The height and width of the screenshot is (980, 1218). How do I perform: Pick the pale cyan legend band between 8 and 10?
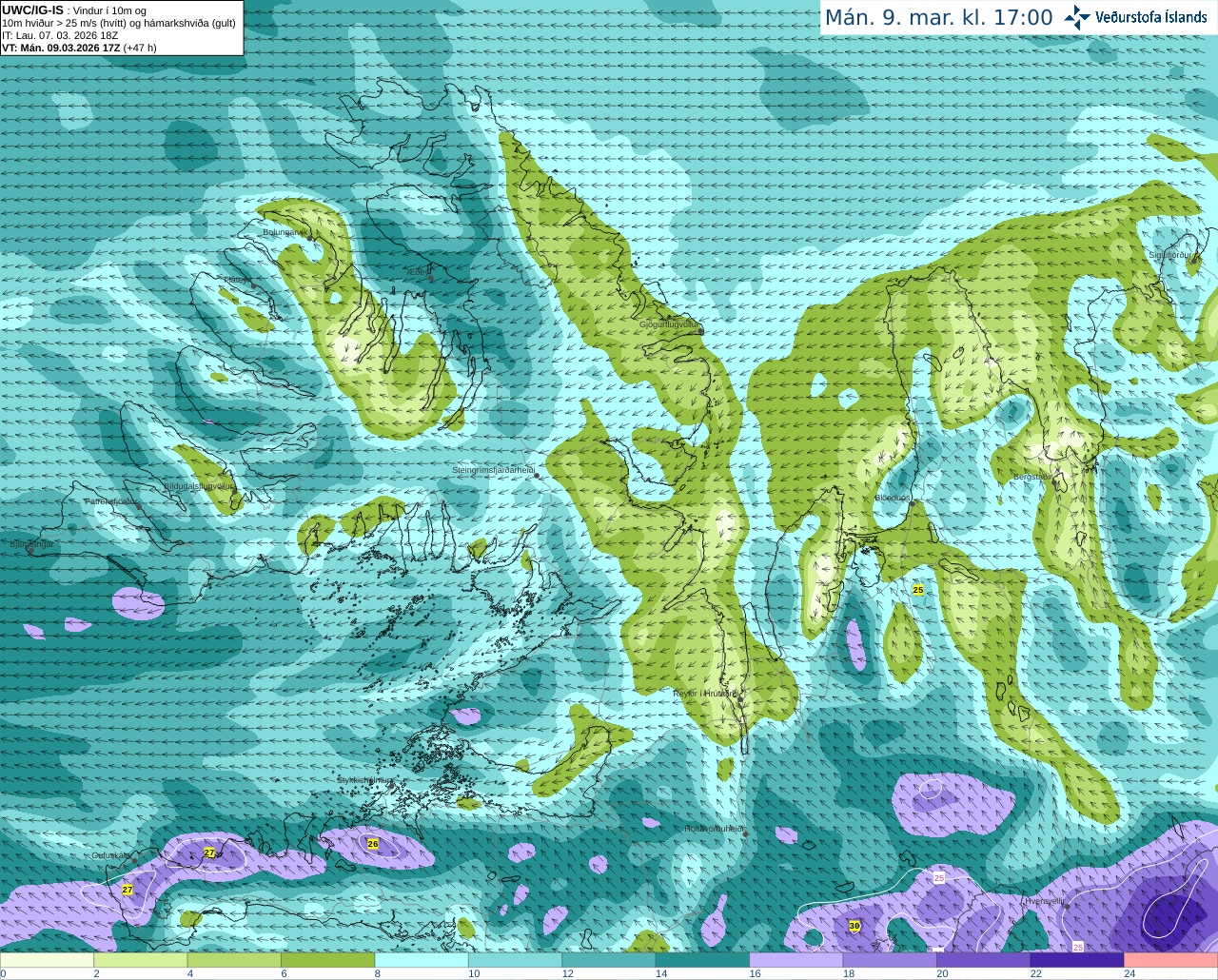(x=422, y=960)
